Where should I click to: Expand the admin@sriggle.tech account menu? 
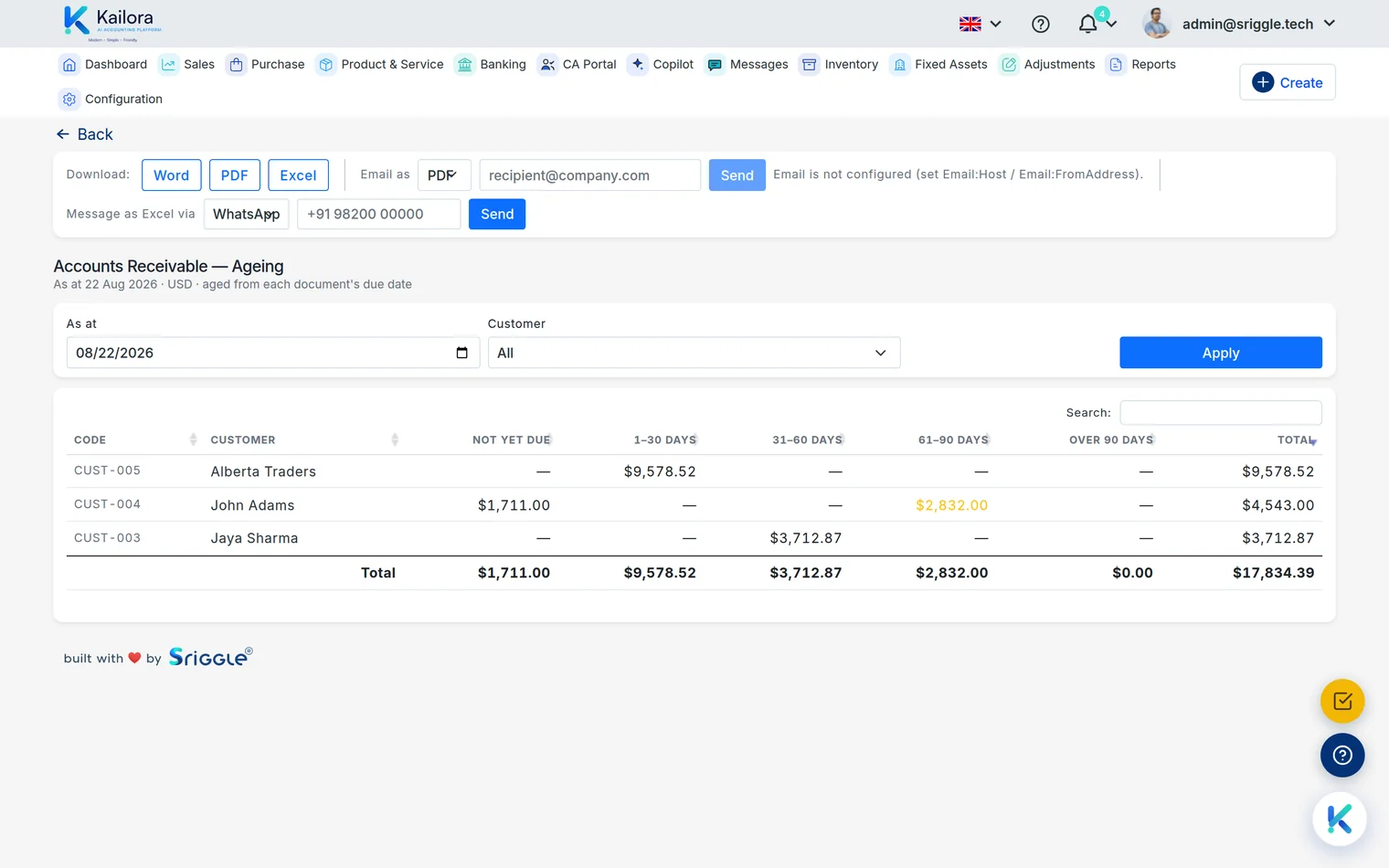[1259, 24]
